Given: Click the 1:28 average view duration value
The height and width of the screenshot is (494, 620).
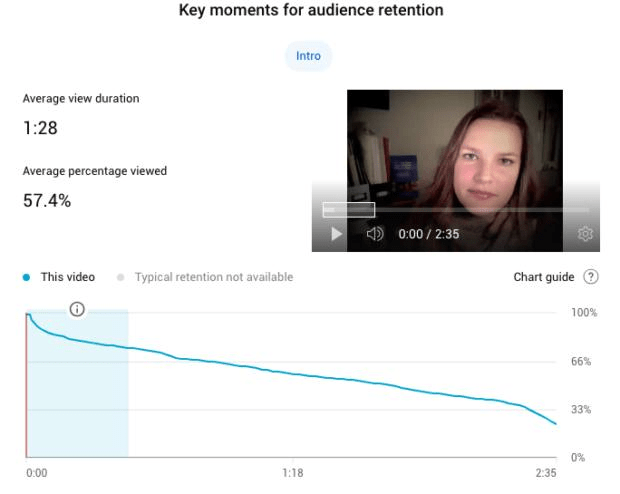Looking at the screenshot, I should (x=37, y=131).
